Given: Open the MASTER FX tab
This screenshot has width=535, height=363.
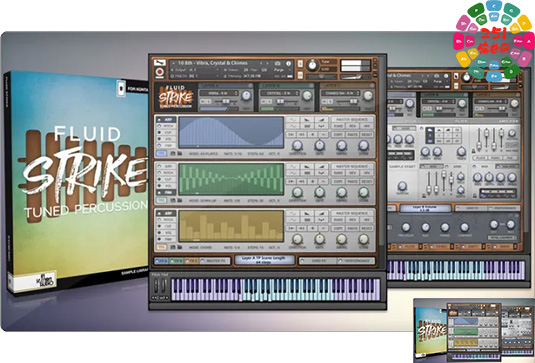Looking at the screenshot, I should 215,261.
